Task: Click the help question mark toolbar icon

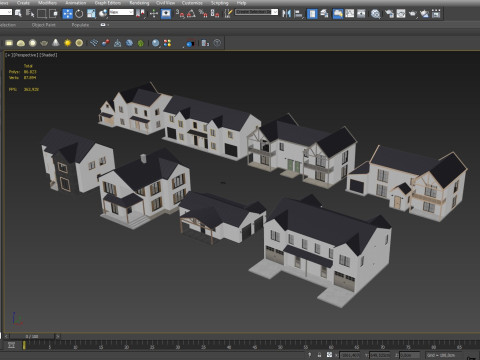Action: 217,43
